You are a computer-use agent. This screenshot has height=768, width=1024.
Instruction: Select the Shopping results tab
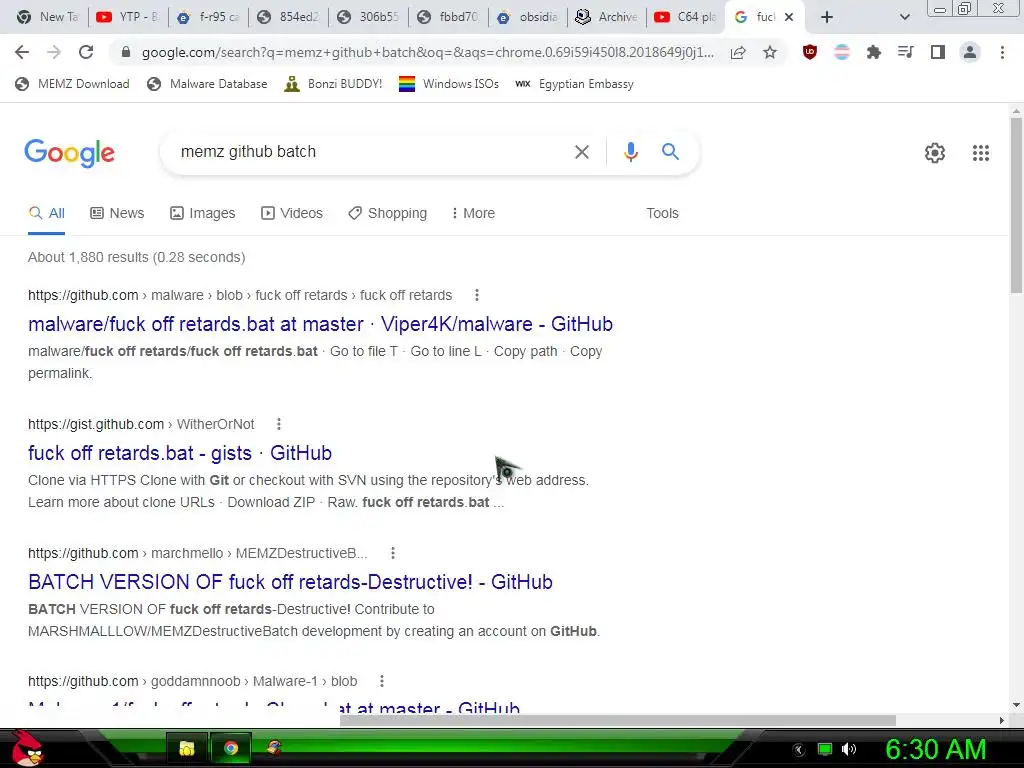387,214
